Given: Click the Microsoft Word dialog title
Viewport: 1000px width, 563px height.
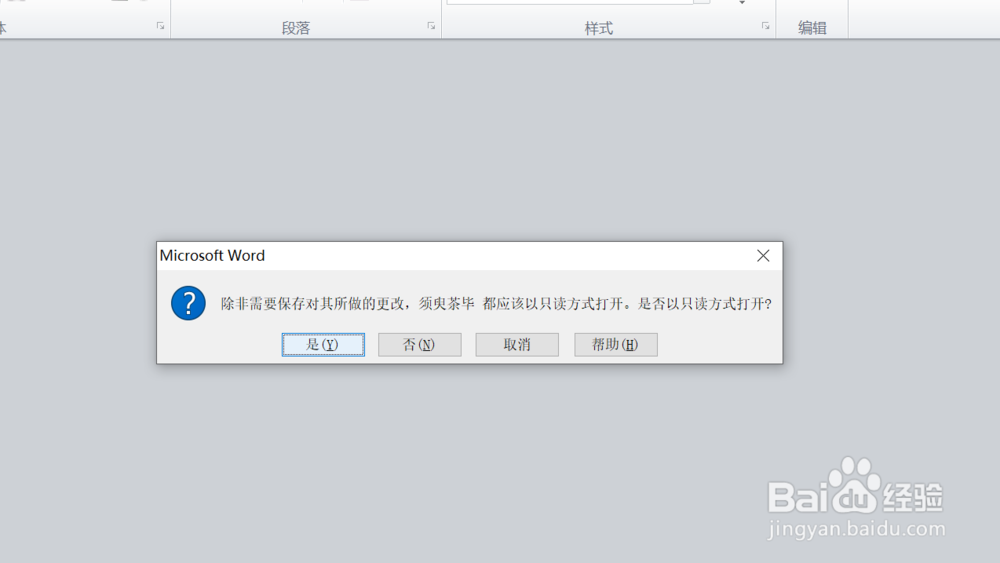Looking at the screenshot, I should (212, 256).
